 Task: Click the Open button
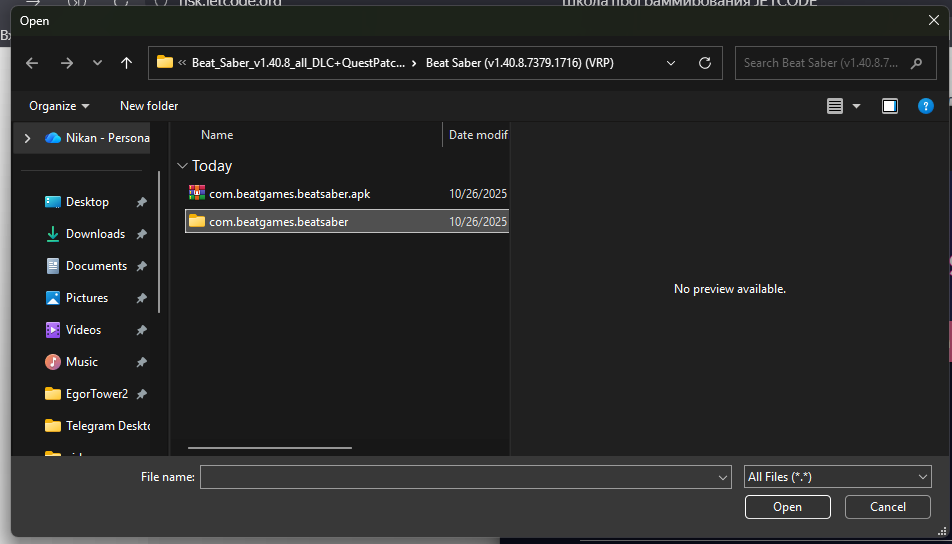pos(787,507)
